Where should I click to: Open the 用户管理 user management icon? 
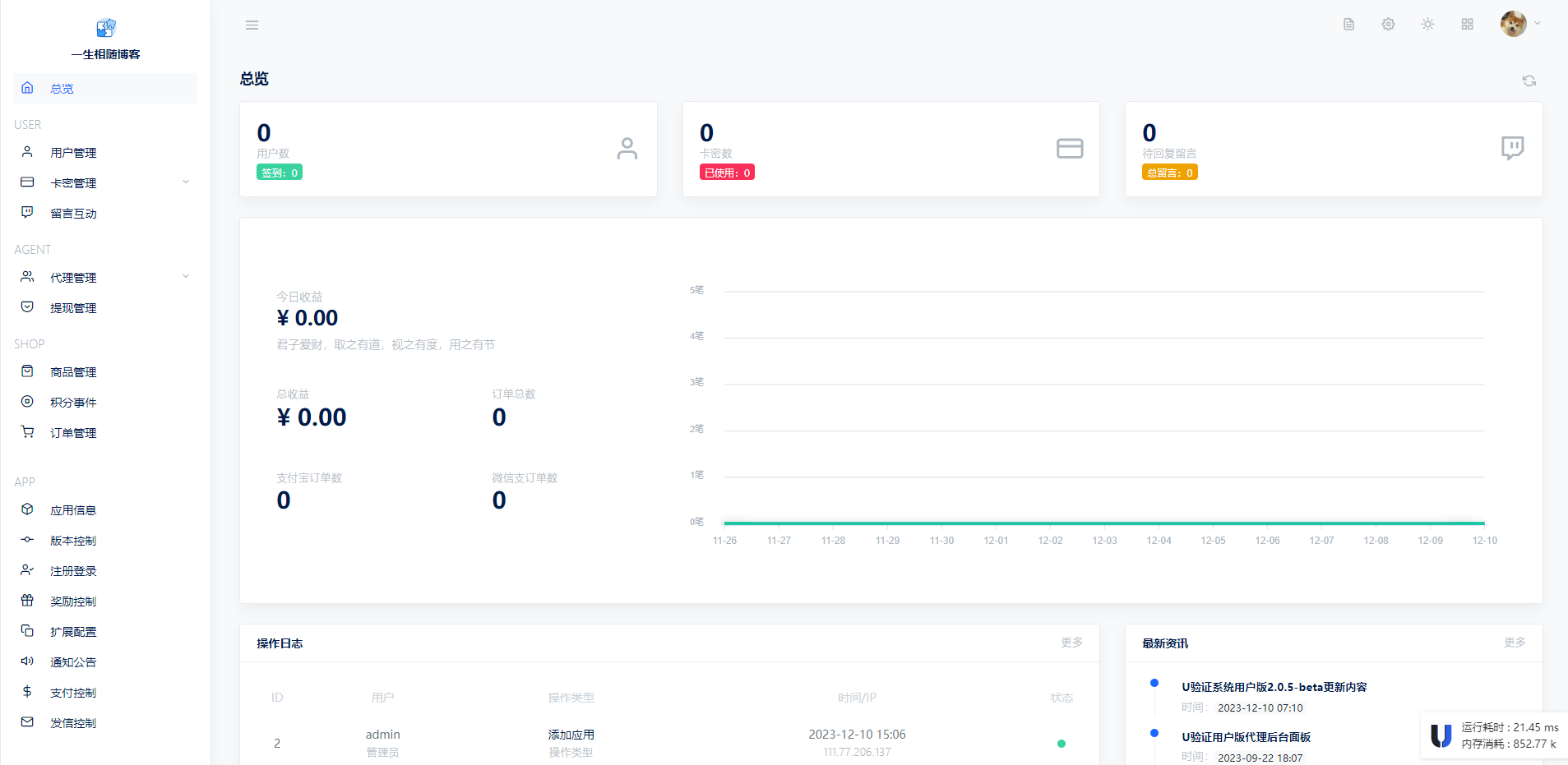(x=26, y=152)
